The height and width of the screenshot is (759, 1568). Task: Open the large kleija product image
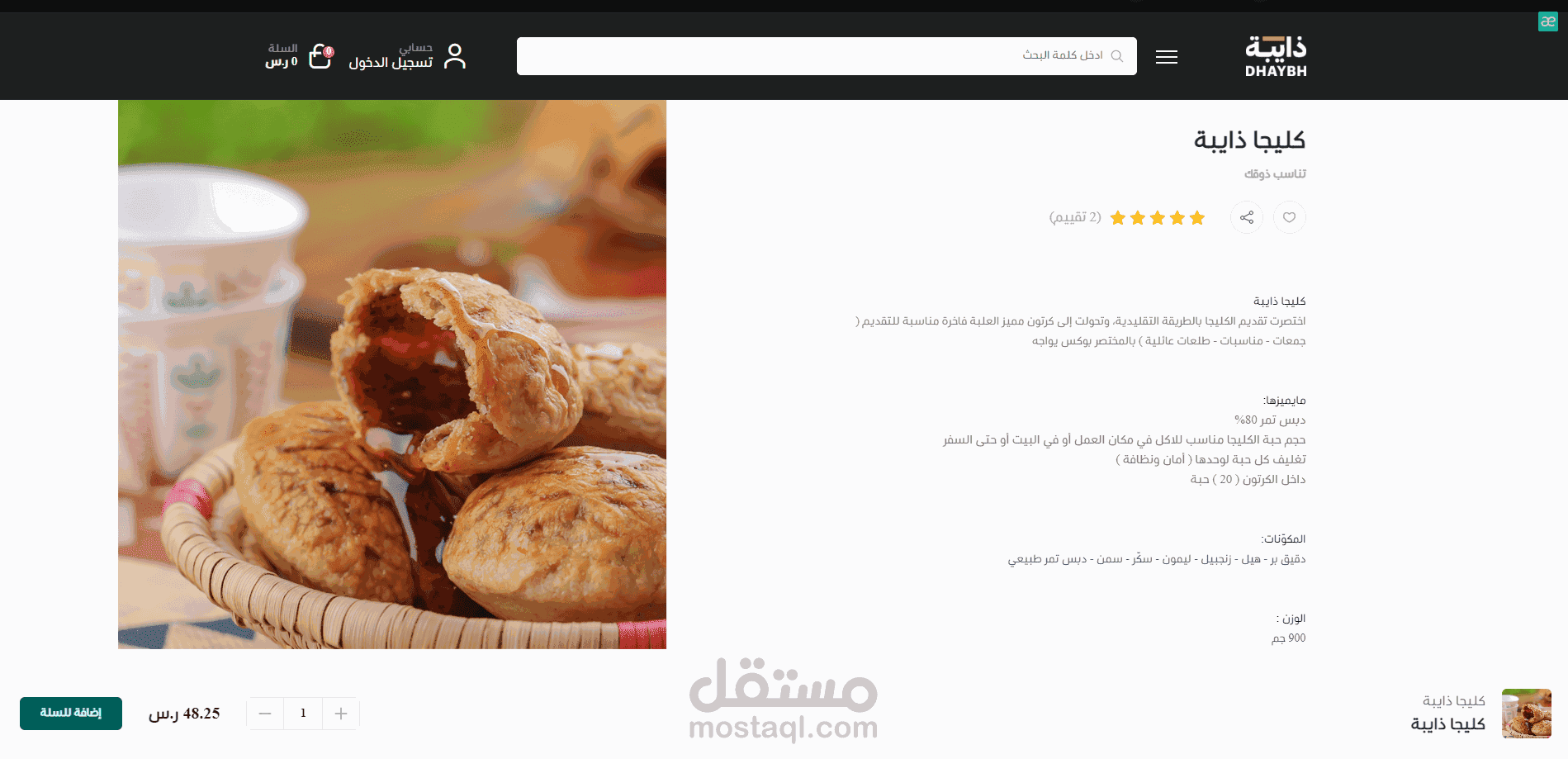(x=392, y=374)
